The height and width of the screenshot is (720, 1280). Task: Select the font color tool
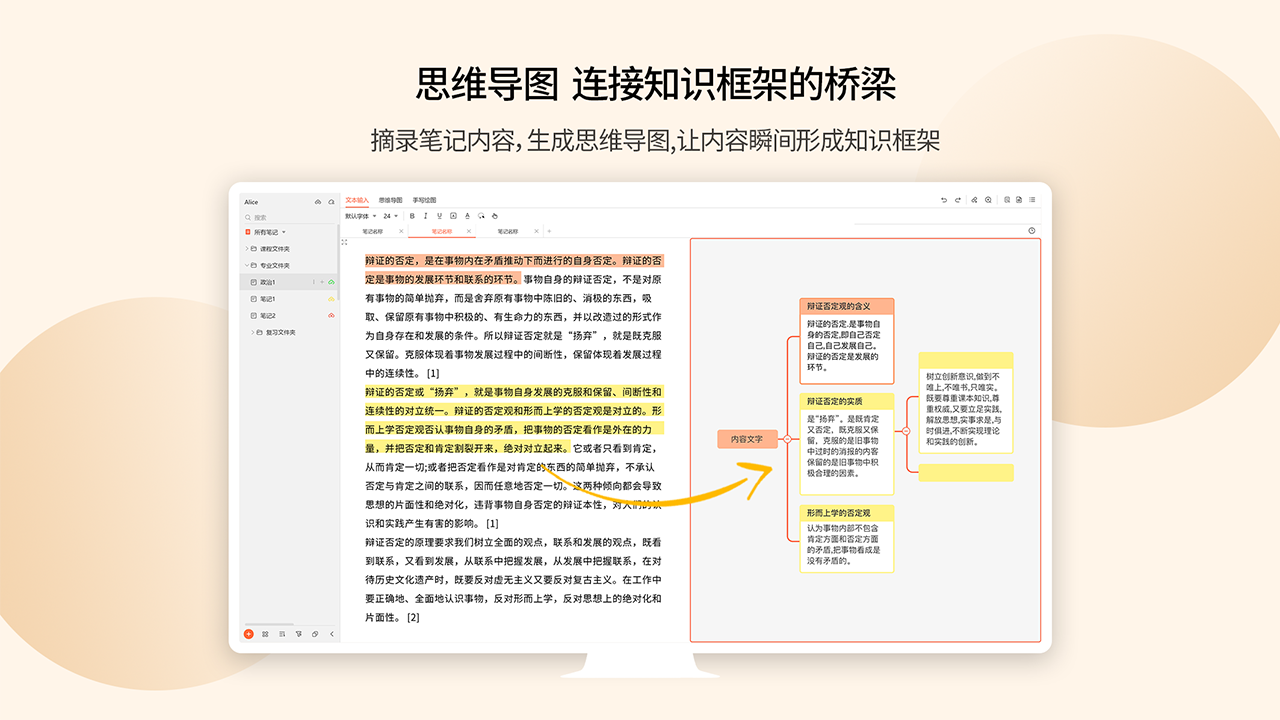[467, 216]
